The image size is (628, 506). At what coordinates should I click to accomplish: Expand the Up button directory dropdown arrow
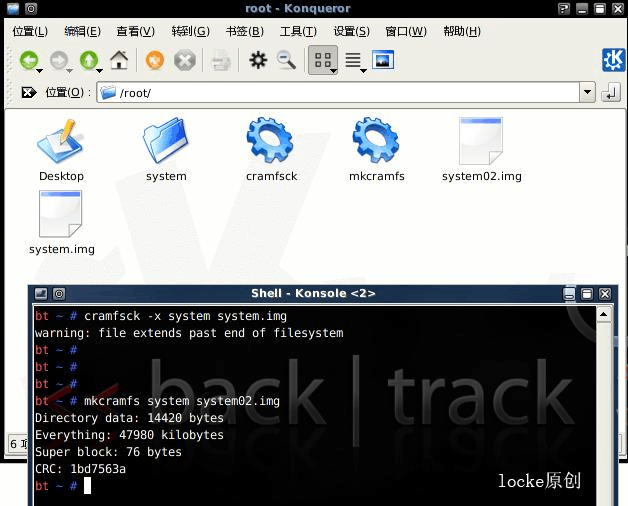[99, 71]
